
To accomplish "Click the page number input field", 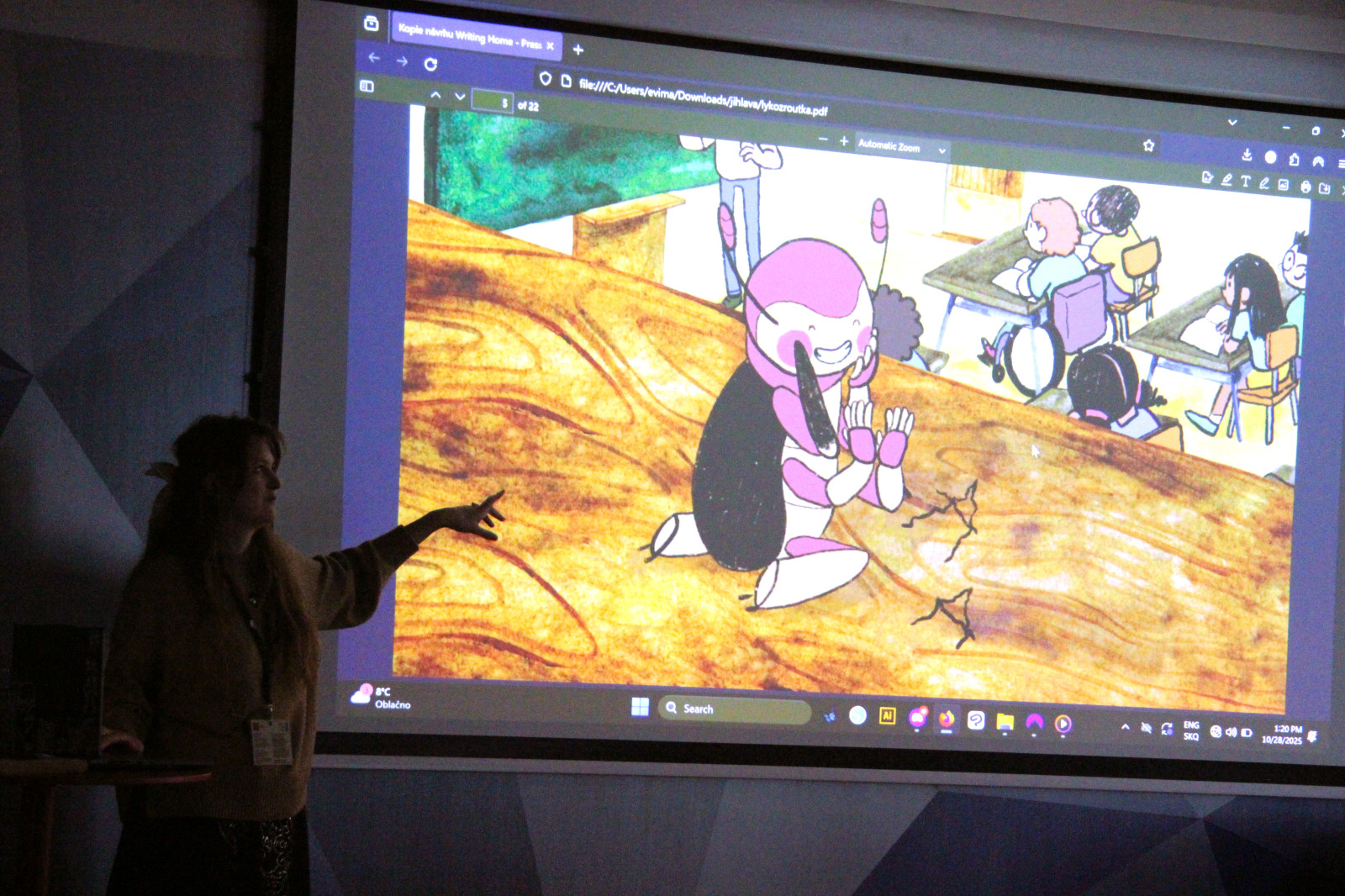I will pos(493,102).
